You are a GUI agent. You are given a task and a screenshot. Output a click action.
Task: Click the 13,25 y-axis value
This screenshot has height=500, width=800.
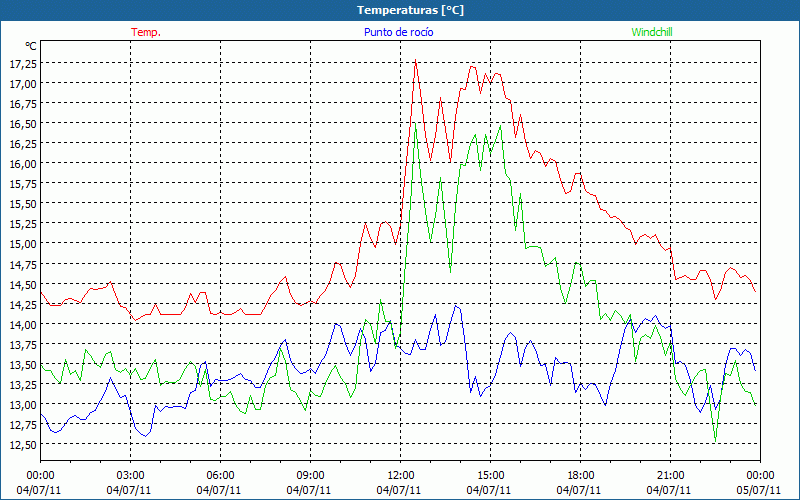[23, 384]
